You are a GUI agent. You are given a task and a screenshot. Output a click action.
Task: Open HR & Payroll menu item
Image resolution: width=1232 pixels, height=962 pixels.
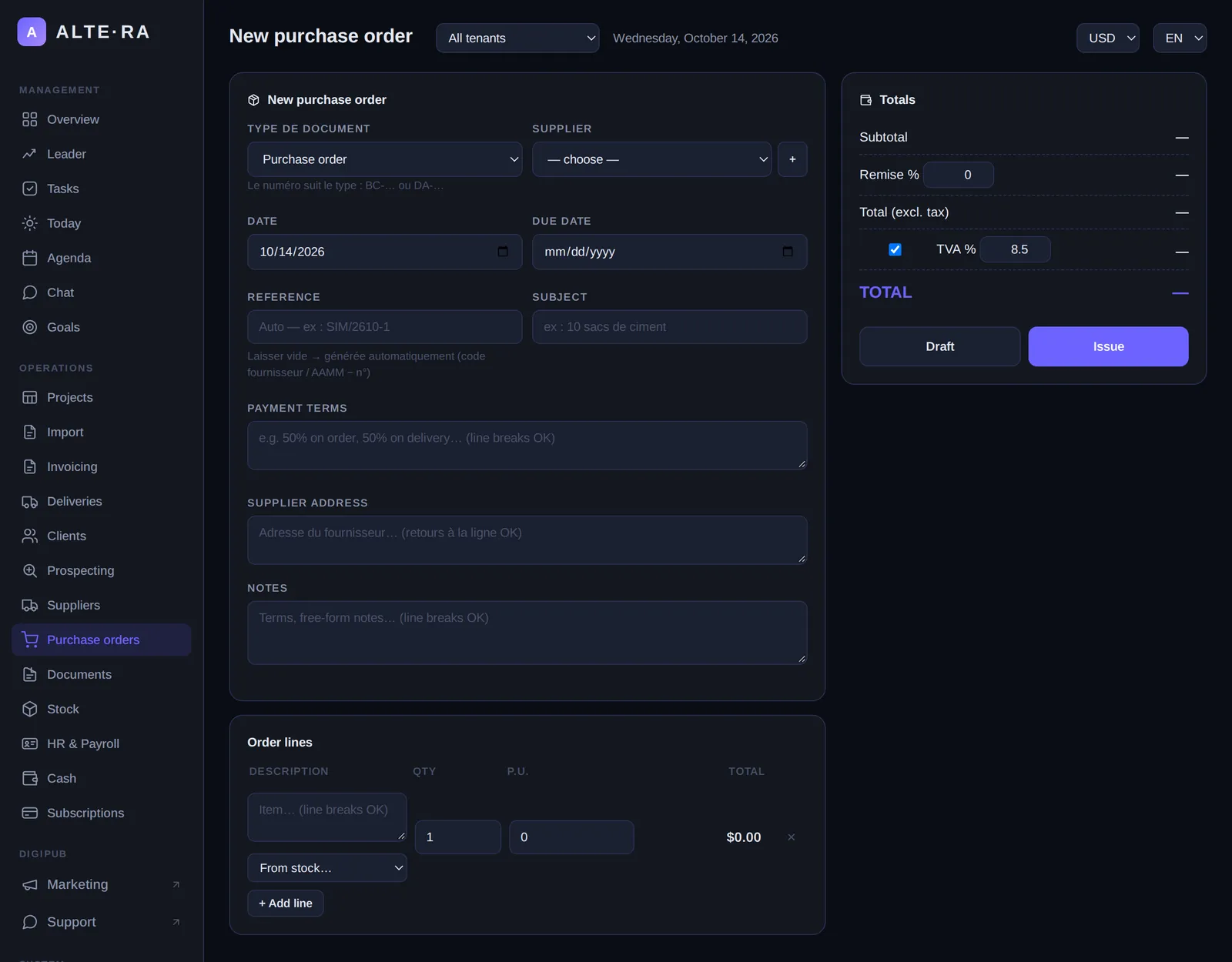pyautogui.click(x=102, y=744)
